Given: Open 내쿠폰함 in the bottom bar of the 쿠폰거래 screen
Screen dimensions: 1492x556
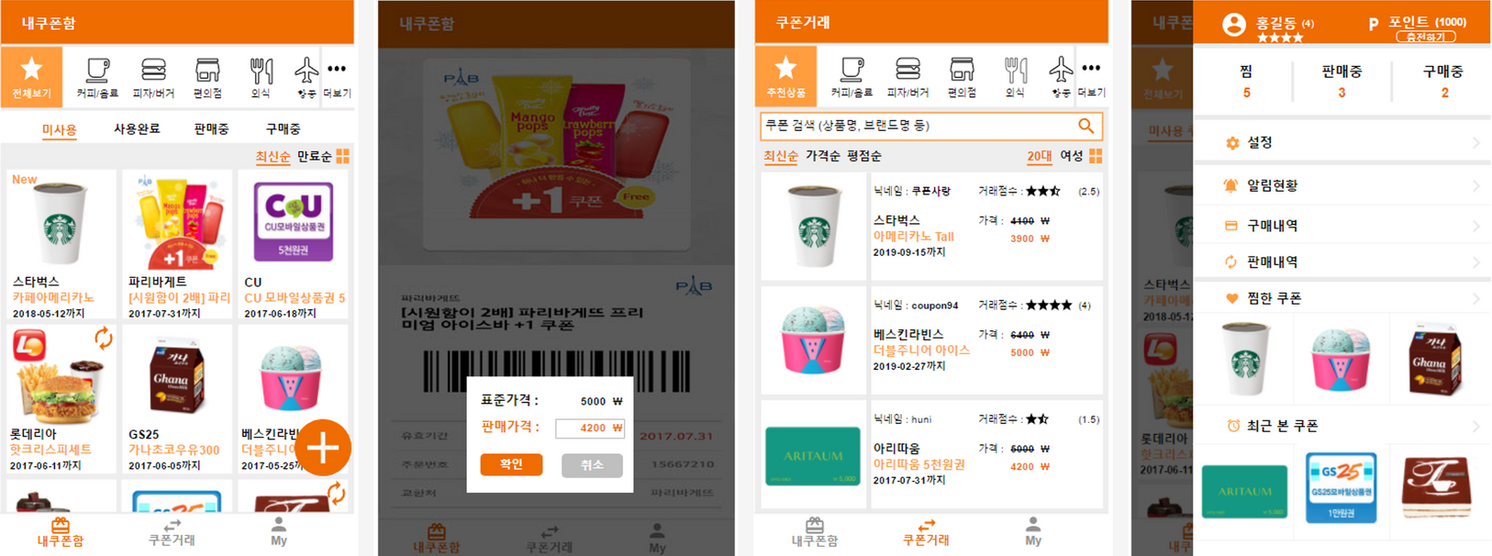Looking at the screenshot, I should pos(814,531).
